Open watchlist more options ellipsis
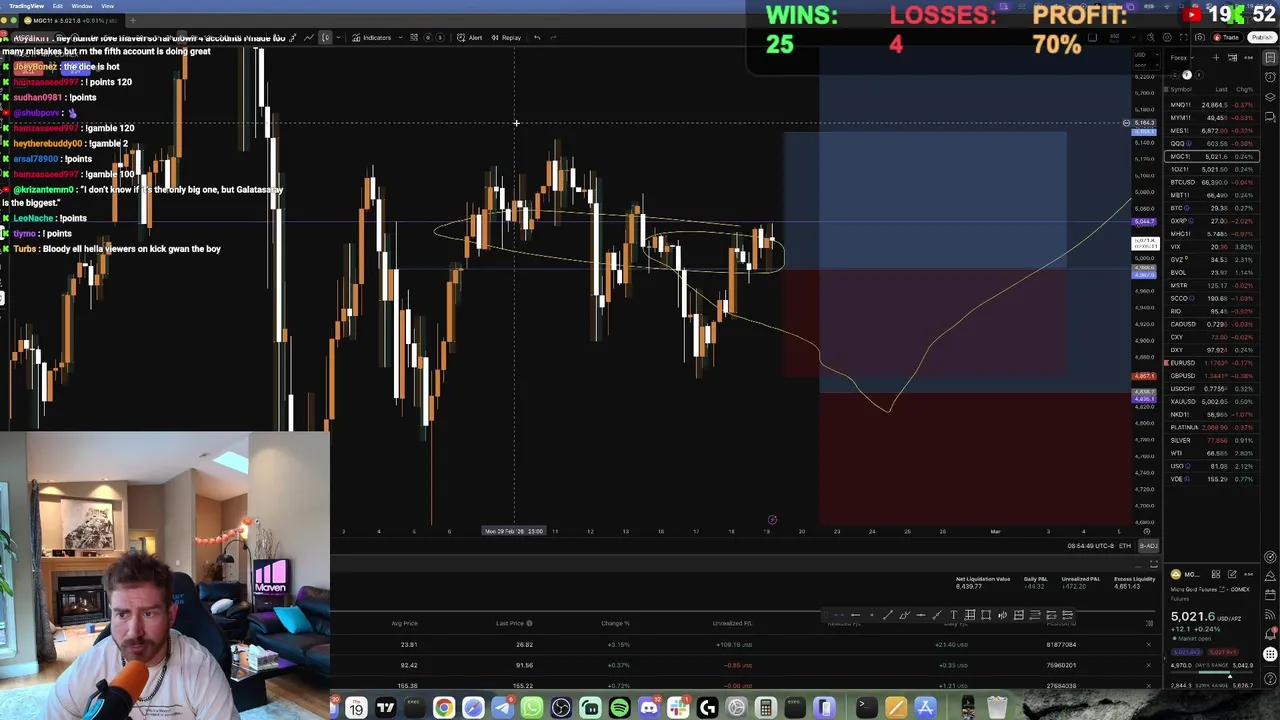 click(1248, 58)
